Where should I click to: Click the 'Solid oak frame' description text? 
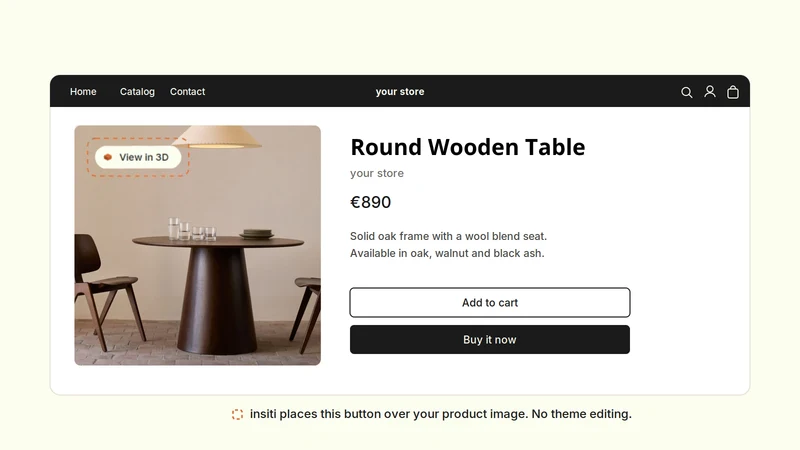point(448,245)
